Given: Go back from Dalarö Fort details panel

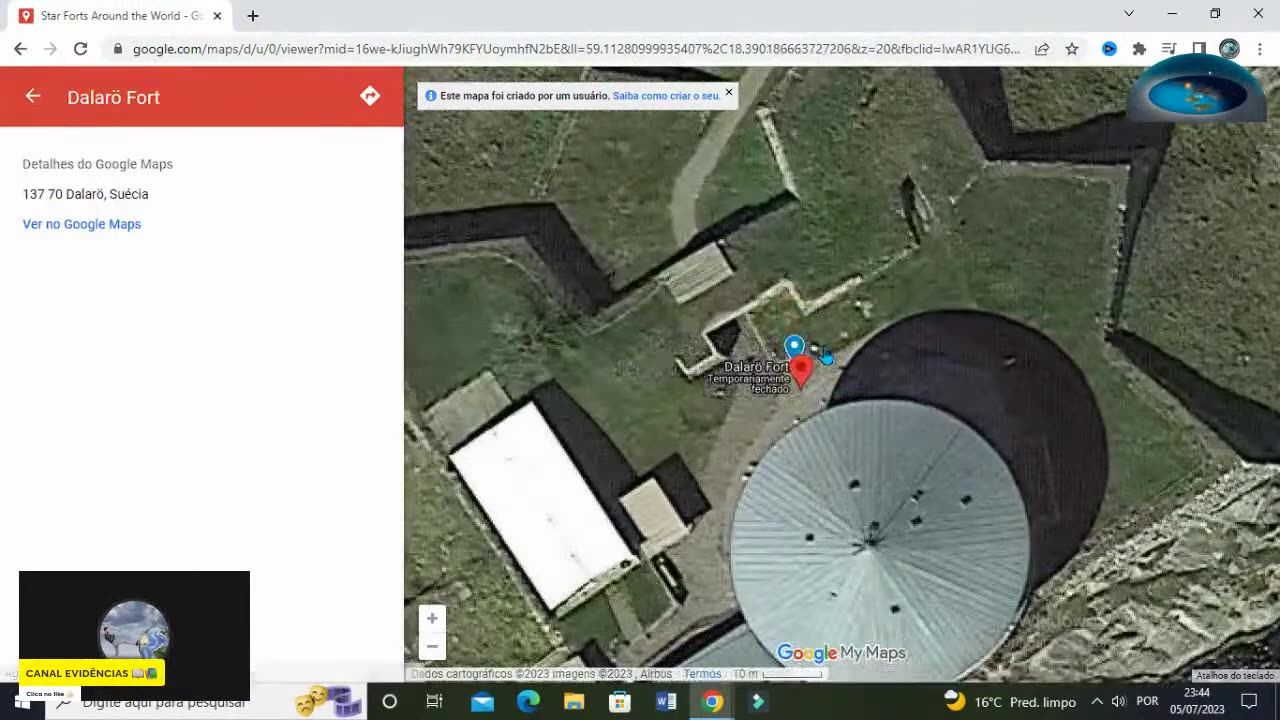Looking at the screenshot, I should point(33,96).
